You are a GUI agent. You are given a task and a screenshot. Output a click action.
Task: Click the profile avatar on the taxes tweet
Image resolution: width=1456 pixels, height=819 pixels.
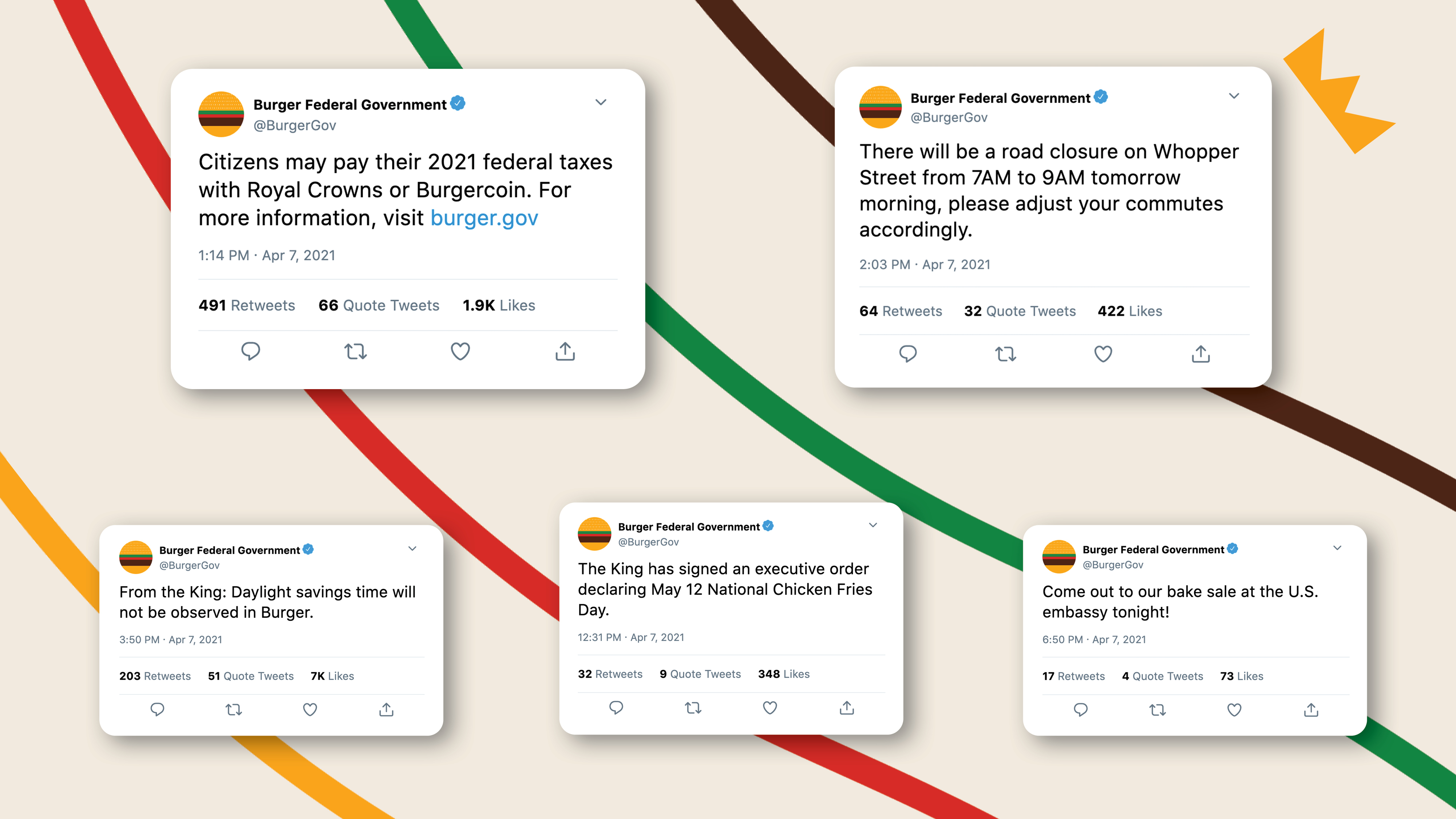point(221,114)
